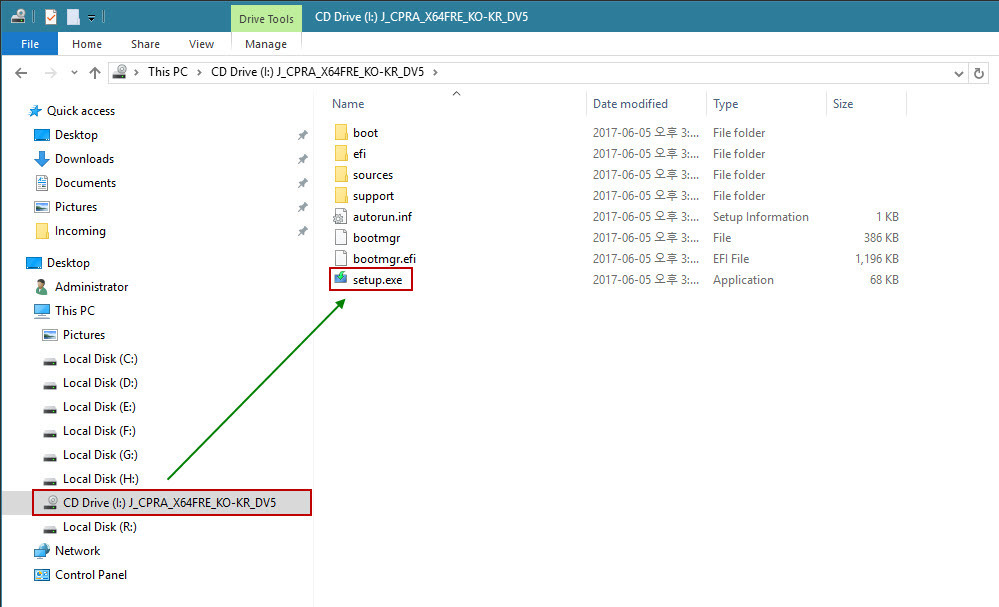Select the Desktop root tree node

[68, 263]
